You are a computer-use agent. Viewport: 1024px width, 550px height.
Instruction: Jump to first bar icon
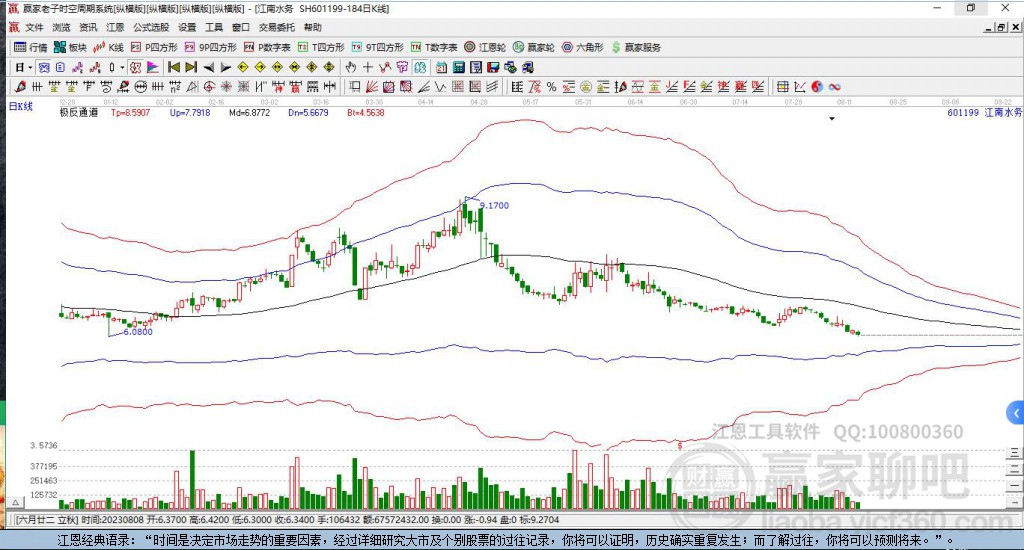pyautogui.click(x=174, y=67)
